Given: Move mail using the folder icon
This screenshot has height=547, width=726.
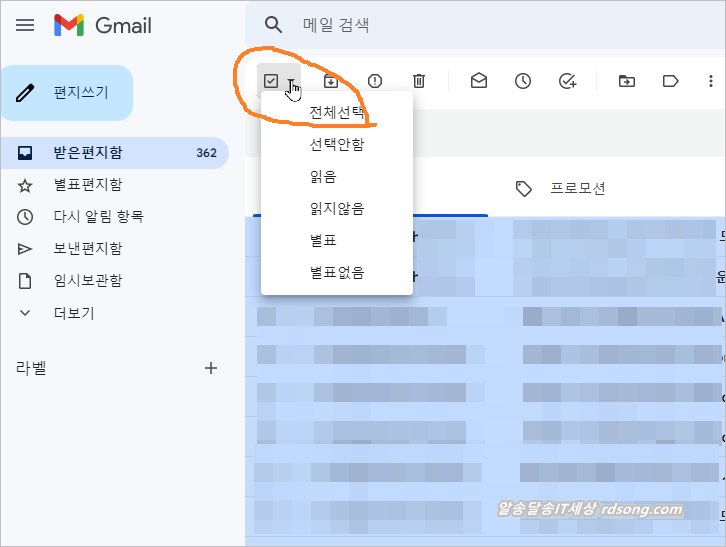Looking at the screenshot, I should click(x=627, y=81).
